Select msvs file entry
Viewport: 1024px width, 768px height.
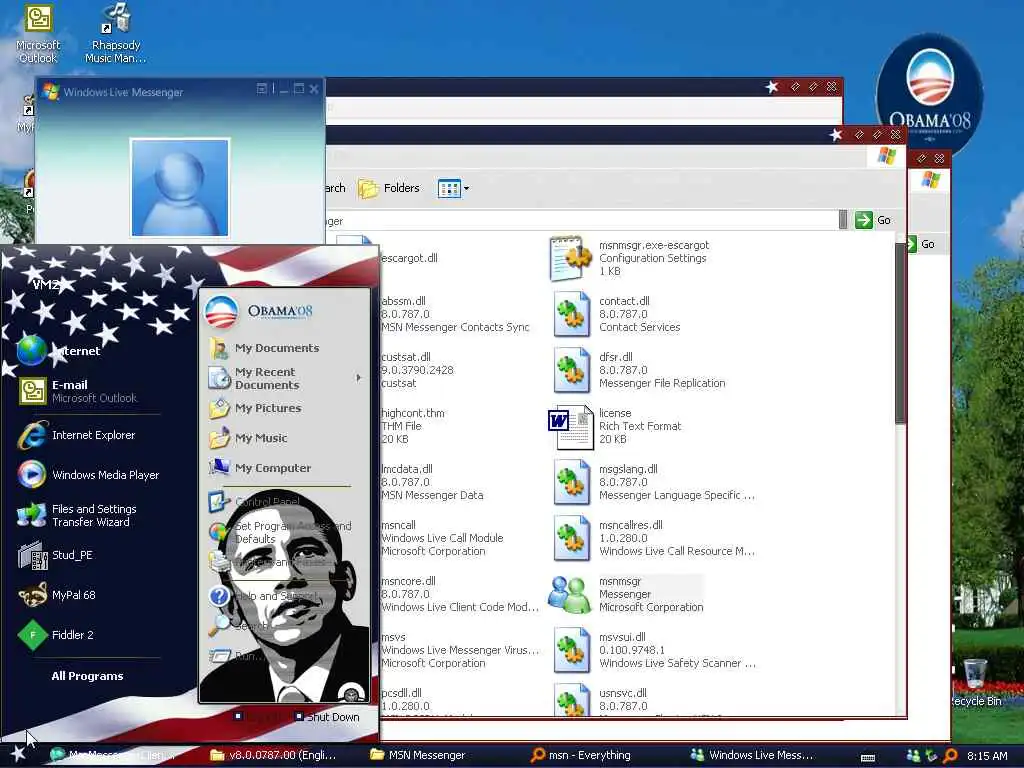pyautogui.click(x=460, y=650)
